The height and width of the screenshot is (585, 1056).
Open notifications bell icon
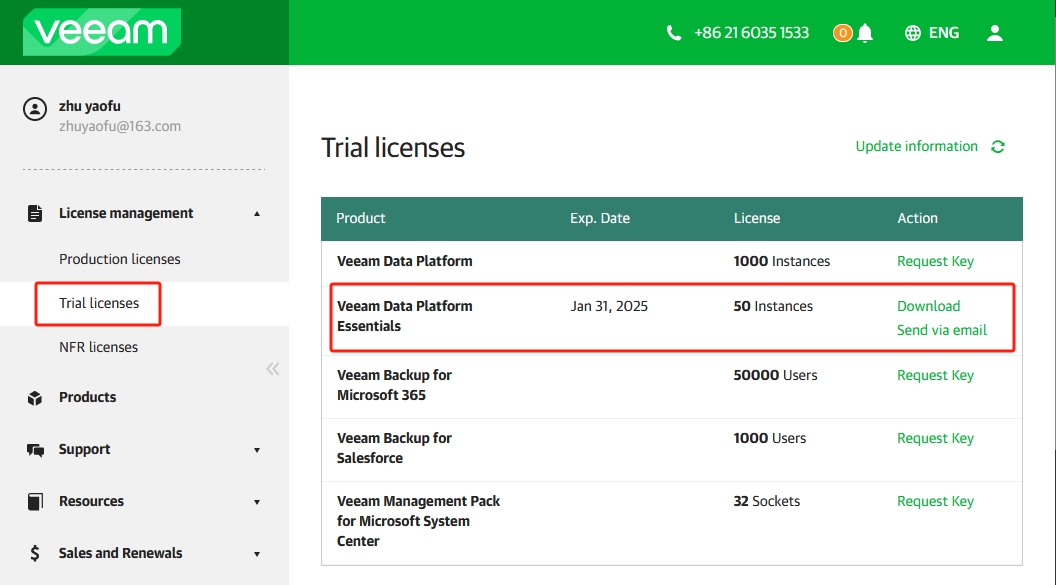click(x=865, y=33)
